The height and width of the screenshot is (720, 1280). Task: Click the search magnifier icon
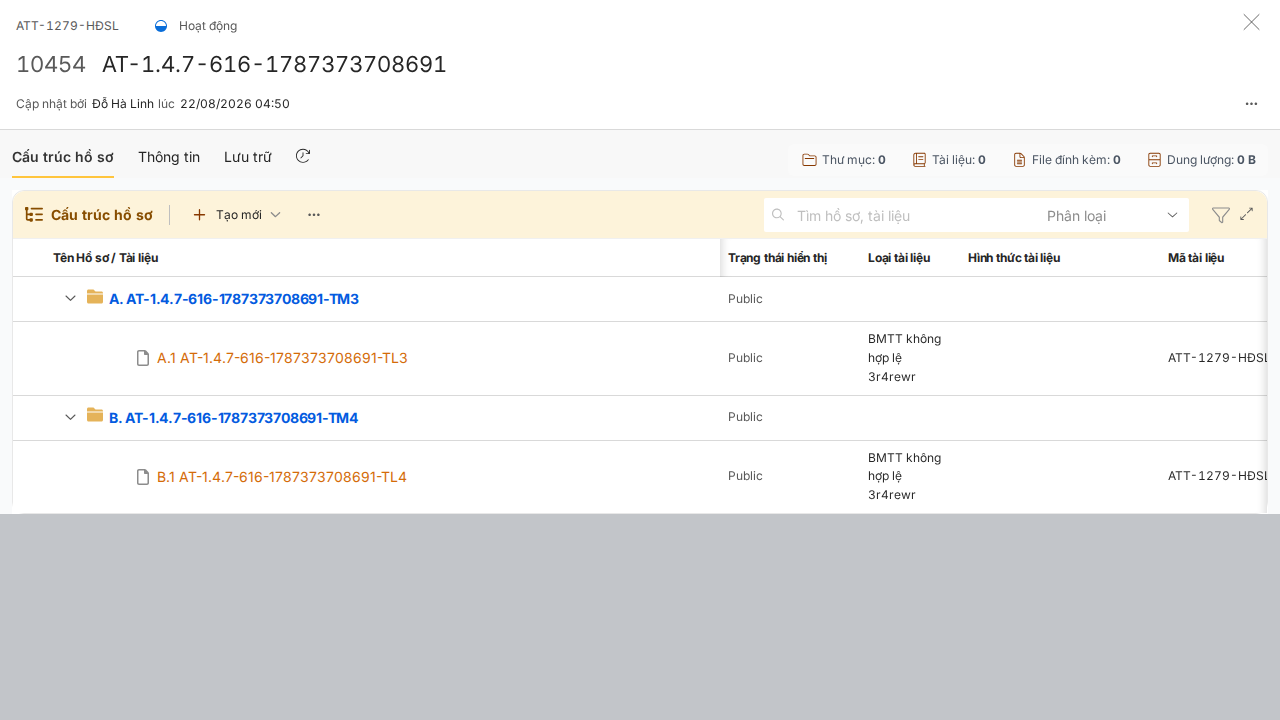778,214
